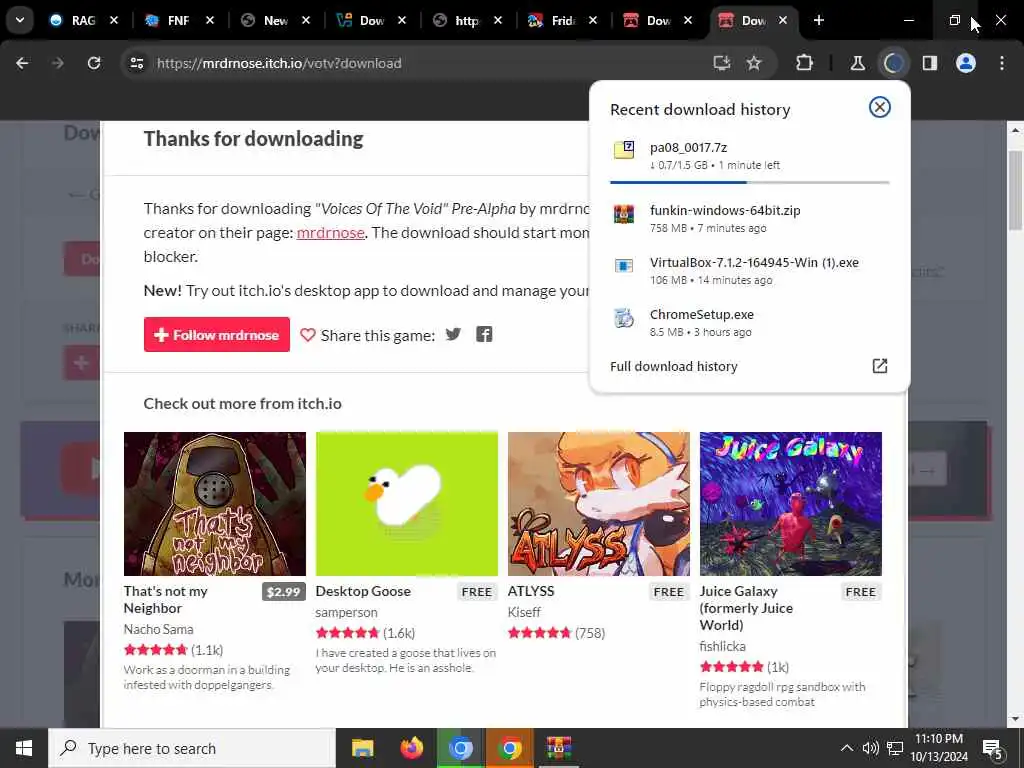
Task: Open VirtualBox-7.1.2-164945-Win (1).exe entry
Action: coord(749,270)
